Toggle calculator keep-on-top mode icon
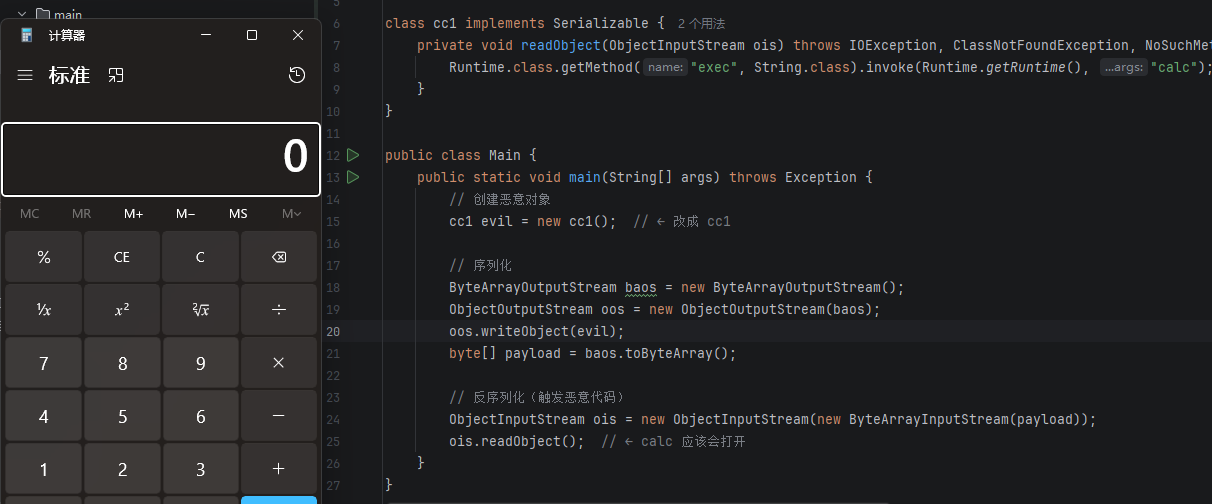Viewport: 1212px width, 504px height. (x=116, y=75)
